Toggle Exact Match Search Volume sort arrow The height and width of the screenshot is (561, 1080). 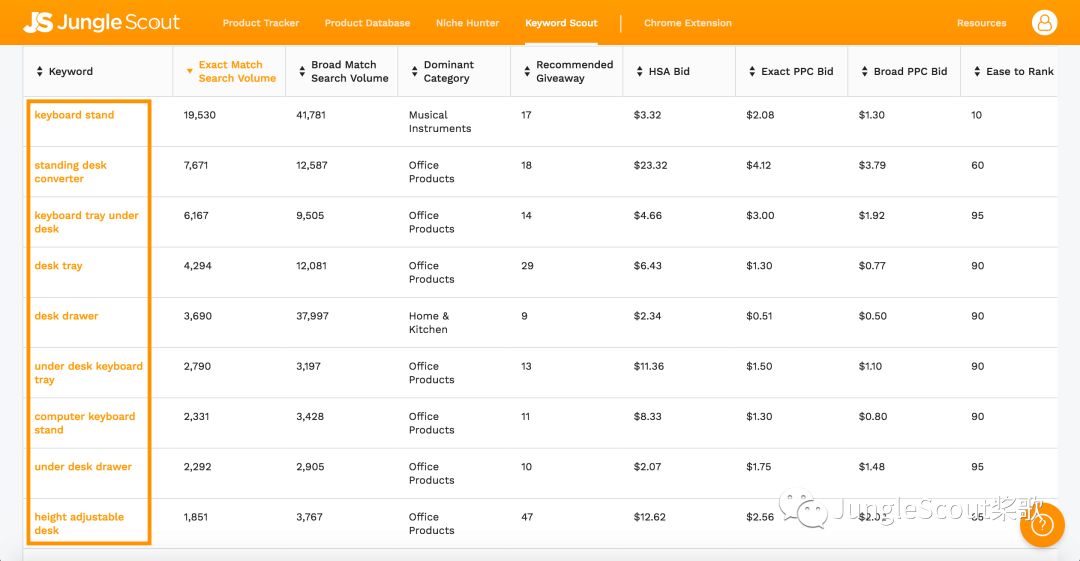(189, 71)
